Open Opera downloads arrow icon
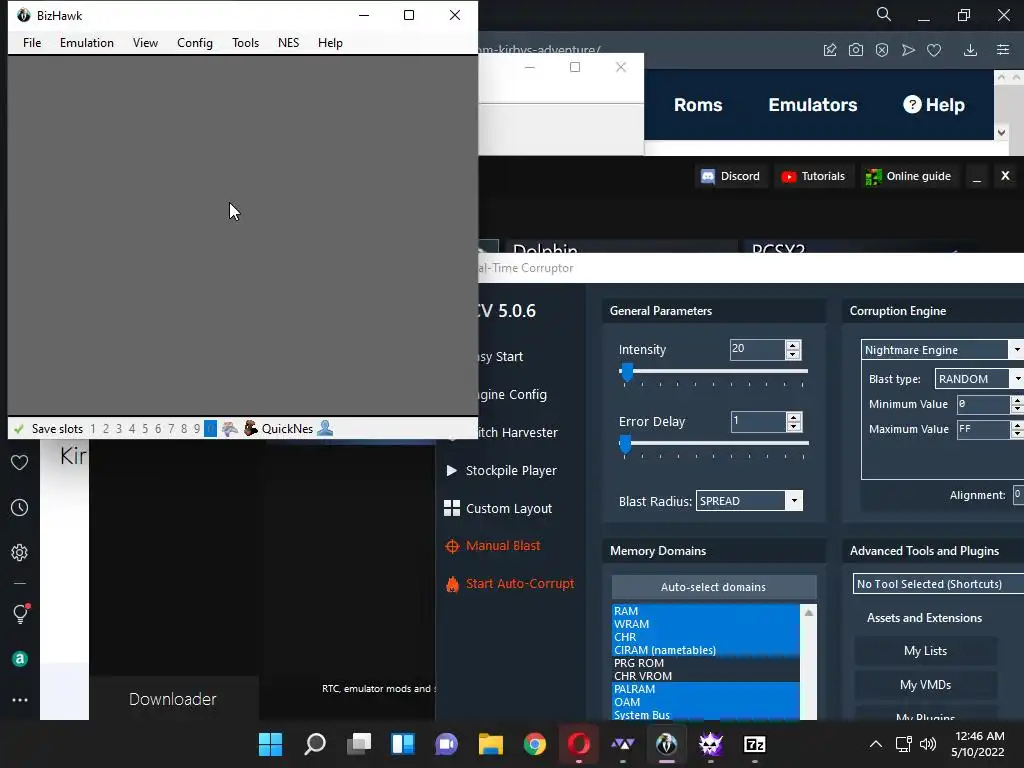This screenshot has height=768, width=1024. [x=970, y=50]
